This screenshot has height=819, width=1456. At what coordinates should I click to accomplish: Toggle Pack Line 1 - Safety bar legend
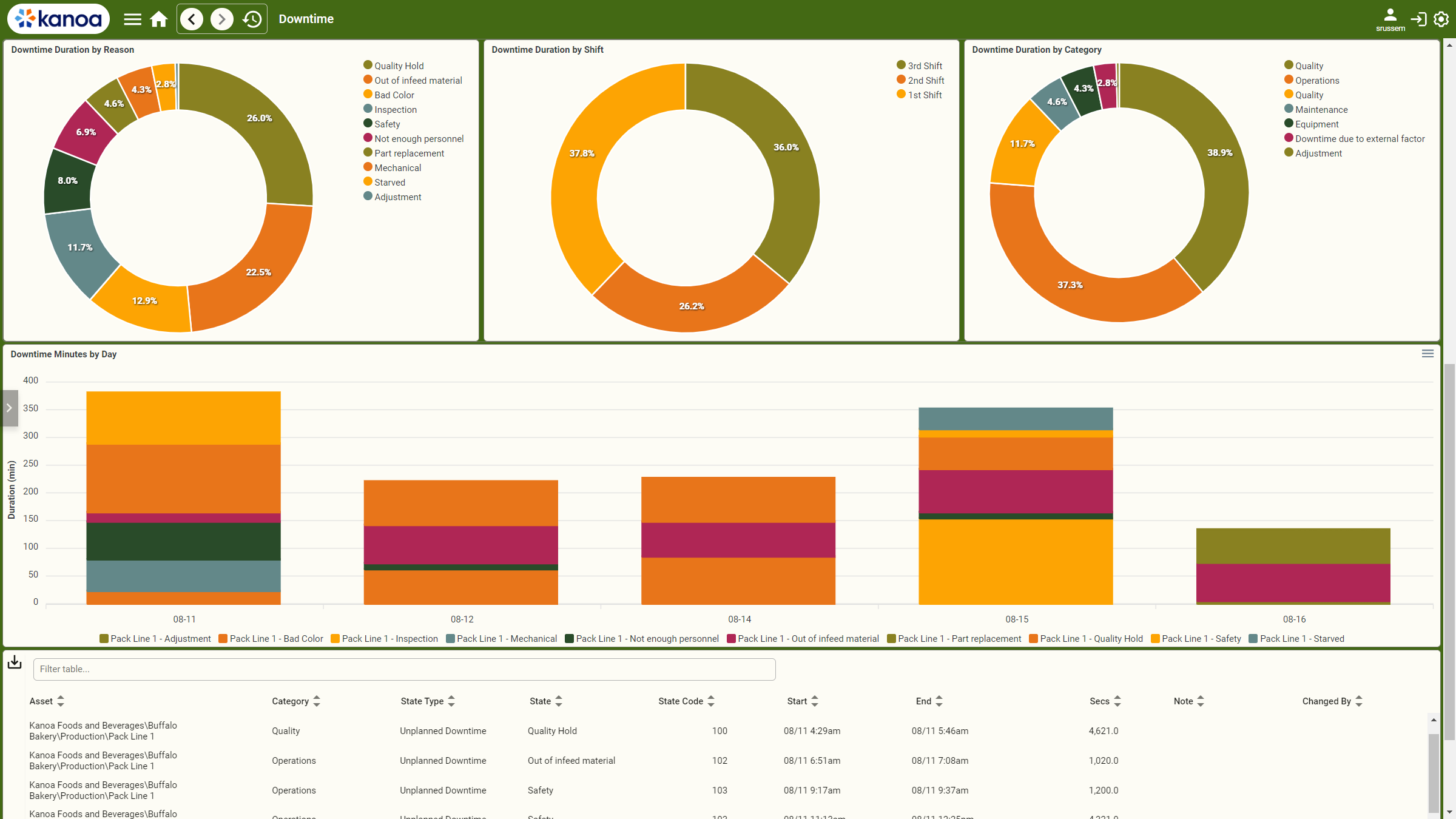point(1196,638)
